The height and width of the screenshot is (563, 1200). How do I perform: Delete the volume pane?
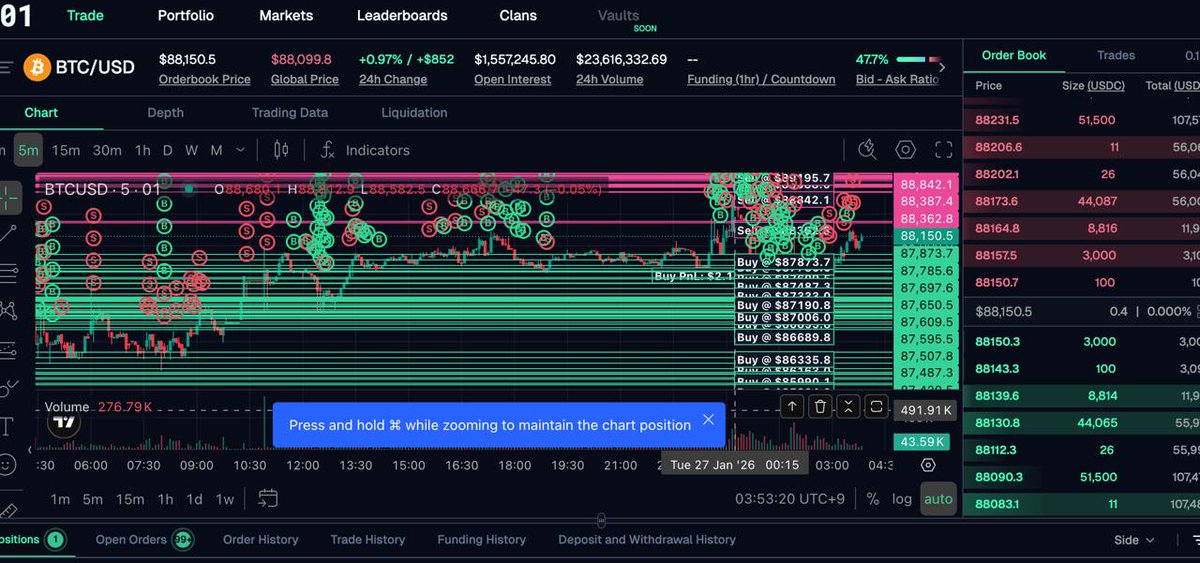pos(820,406)
